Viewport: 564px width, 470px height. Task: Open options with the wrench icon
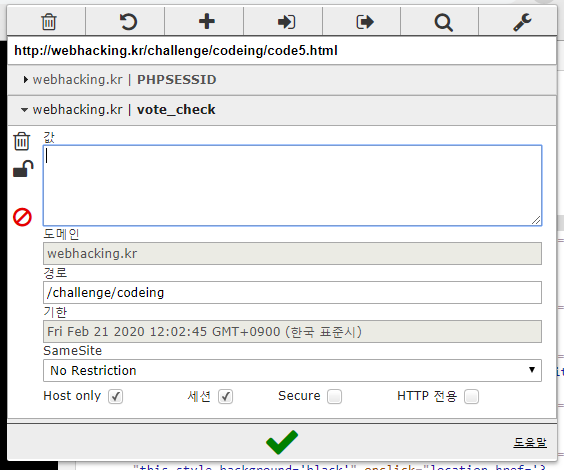pyautogui.click(x=522, y=22)
